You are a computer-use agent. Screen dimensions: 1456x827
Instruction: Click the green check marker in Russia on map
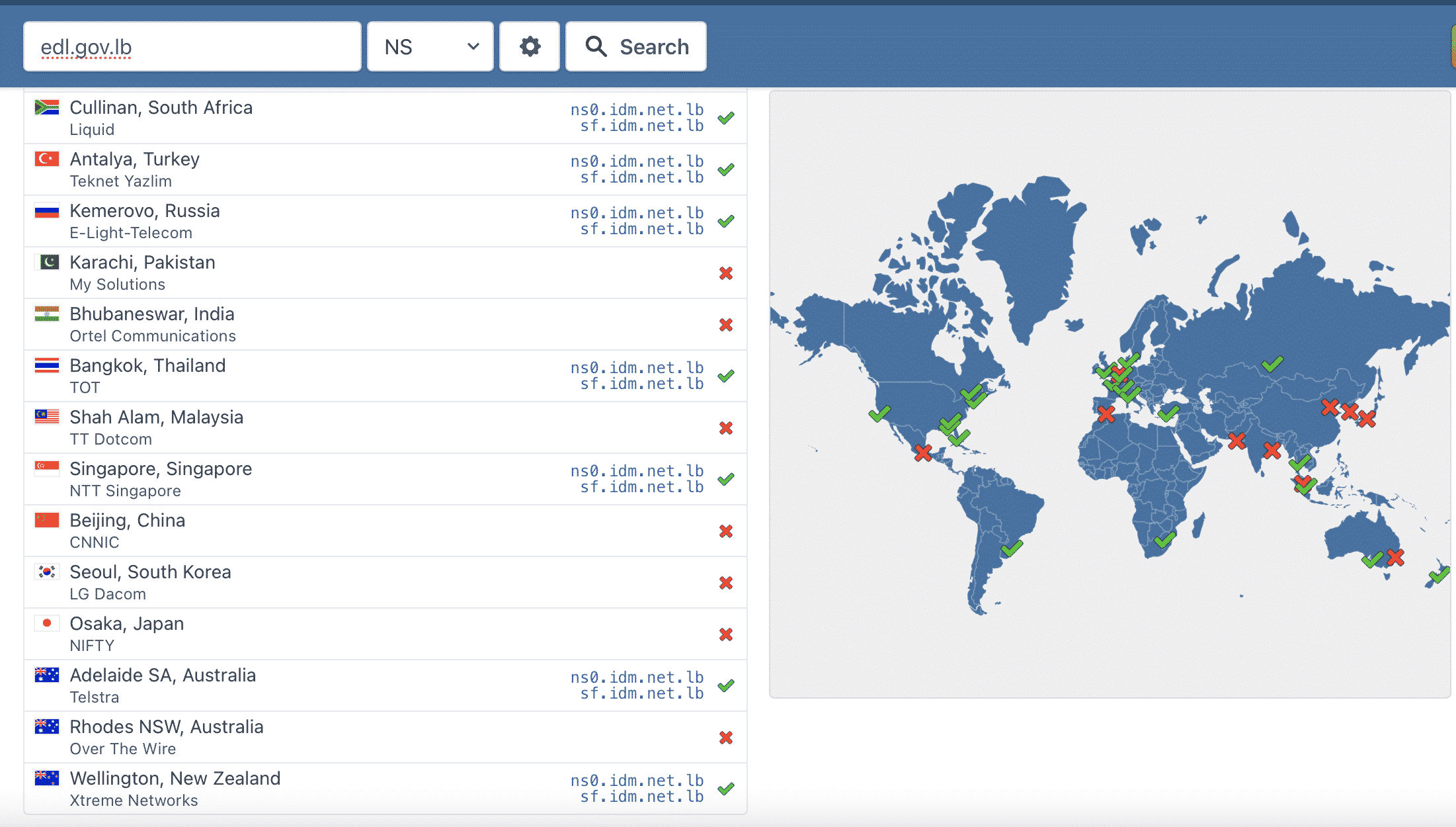[1272, 364]
